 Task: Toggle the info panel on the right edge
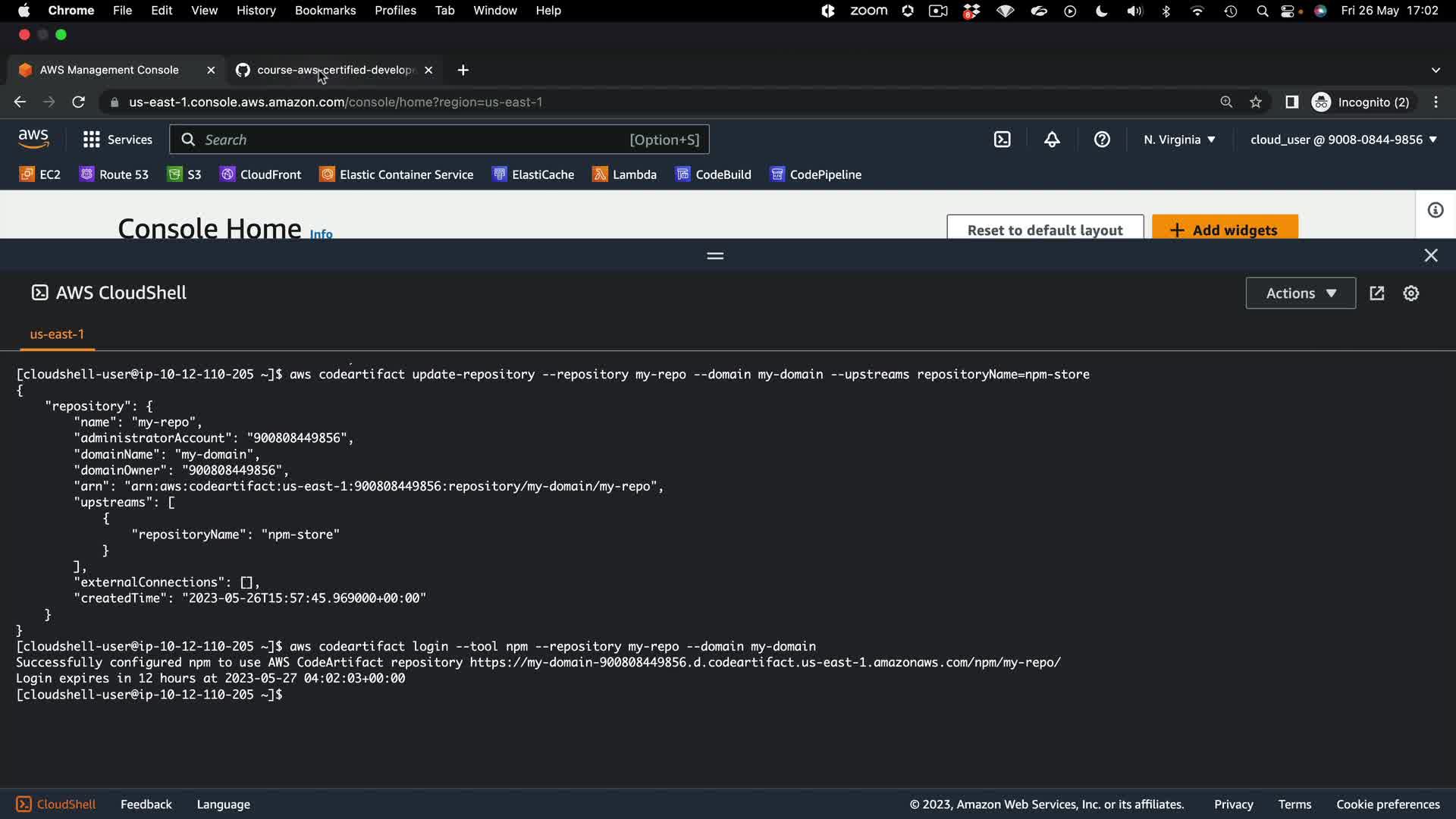coord(1435,211)
